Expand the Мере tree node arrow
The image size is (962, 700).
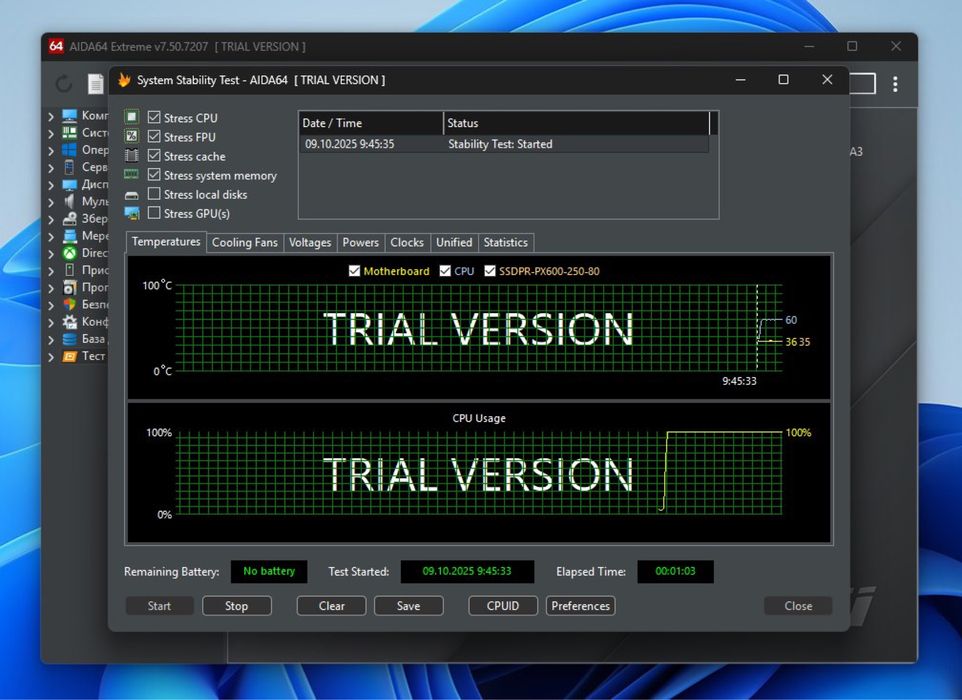[51, 236]
